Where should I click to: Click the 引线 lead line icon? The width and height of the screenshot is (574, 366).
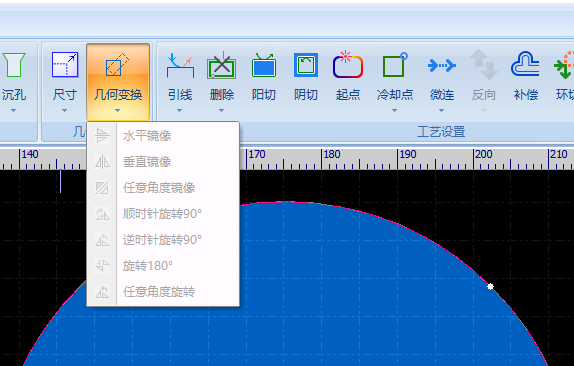[x=180, y=65]
